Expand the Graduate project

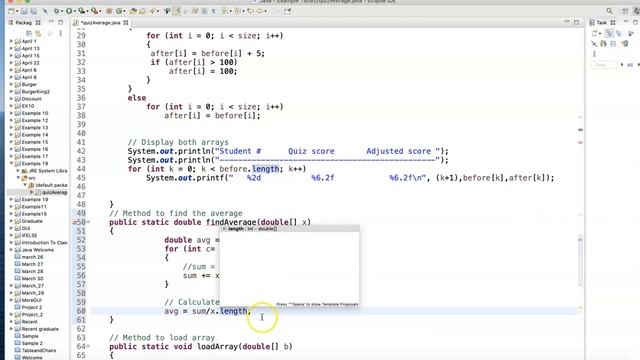(x=11, y=221)
